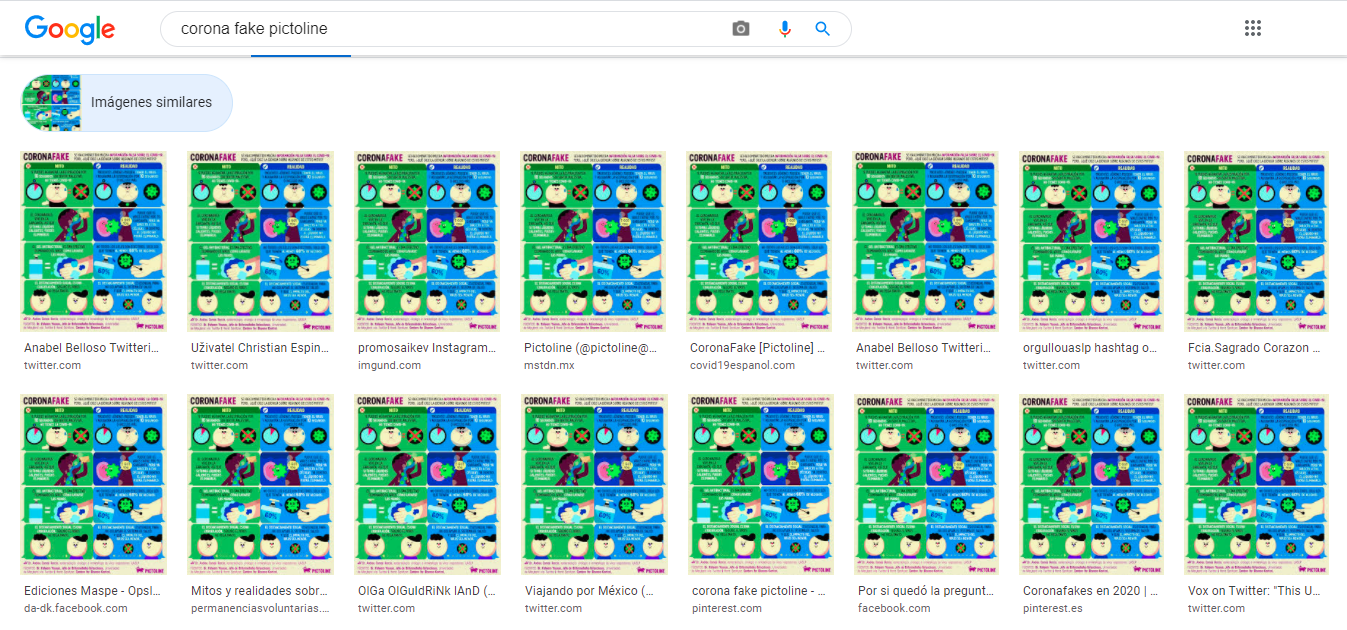Click the small query thumbnail inside the similar images chip
1347x630 pixels.
54,102
